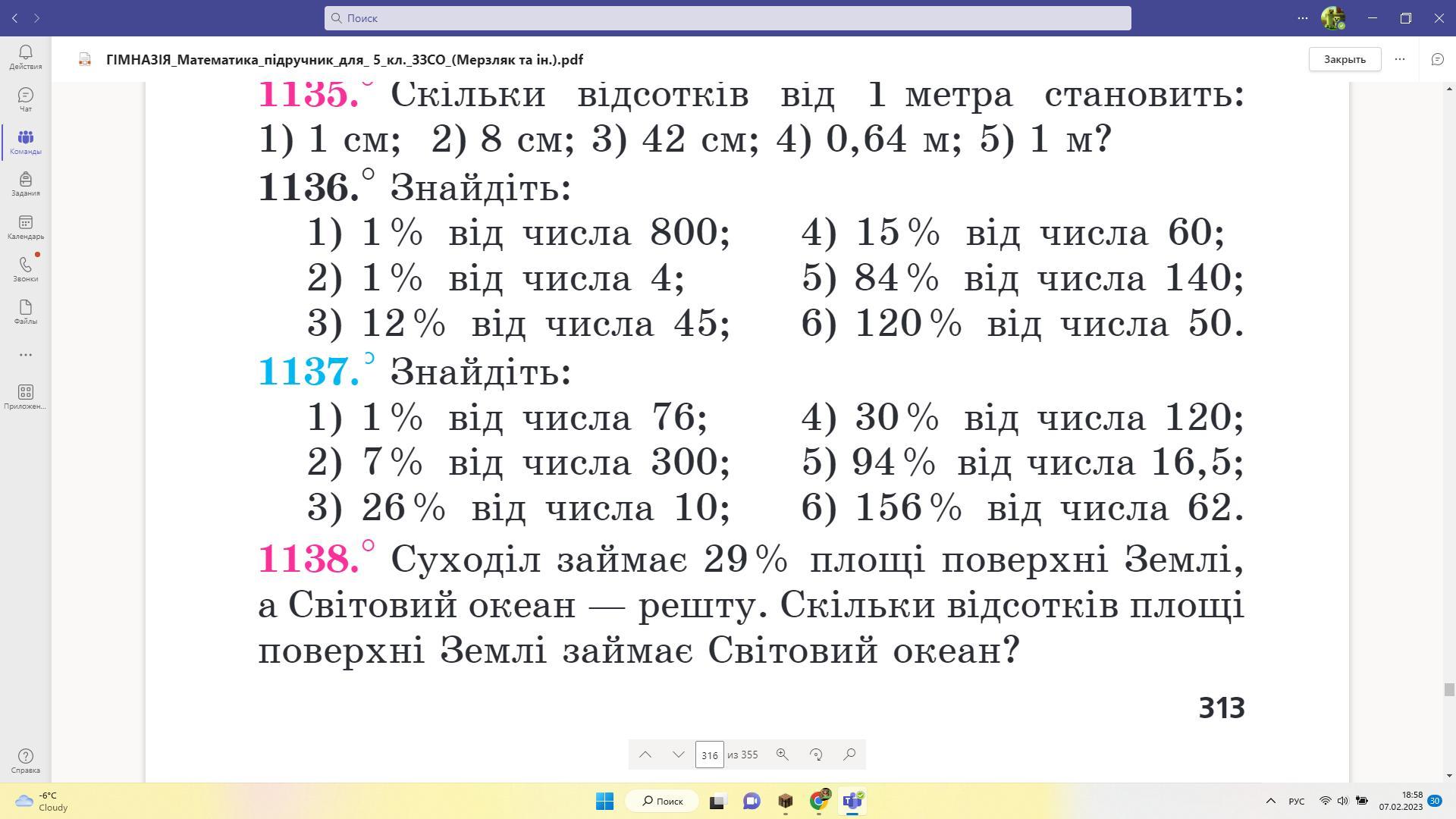Screen dimensions: 1456x819
Task: Open the Activity bell in sidebar
Action: tap(25, 56)
